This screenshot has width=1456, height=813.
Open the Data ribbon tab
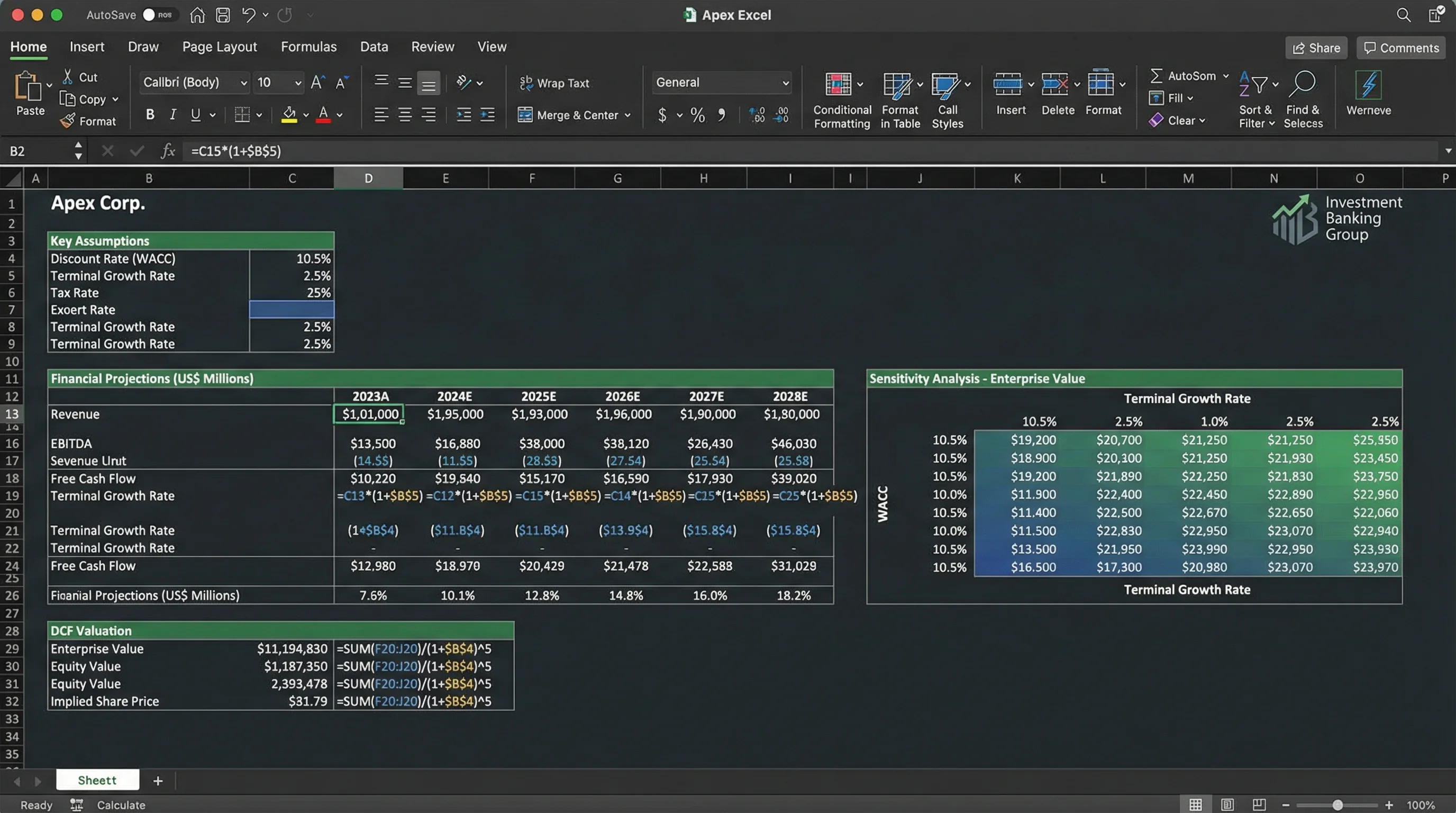point(374,47)
